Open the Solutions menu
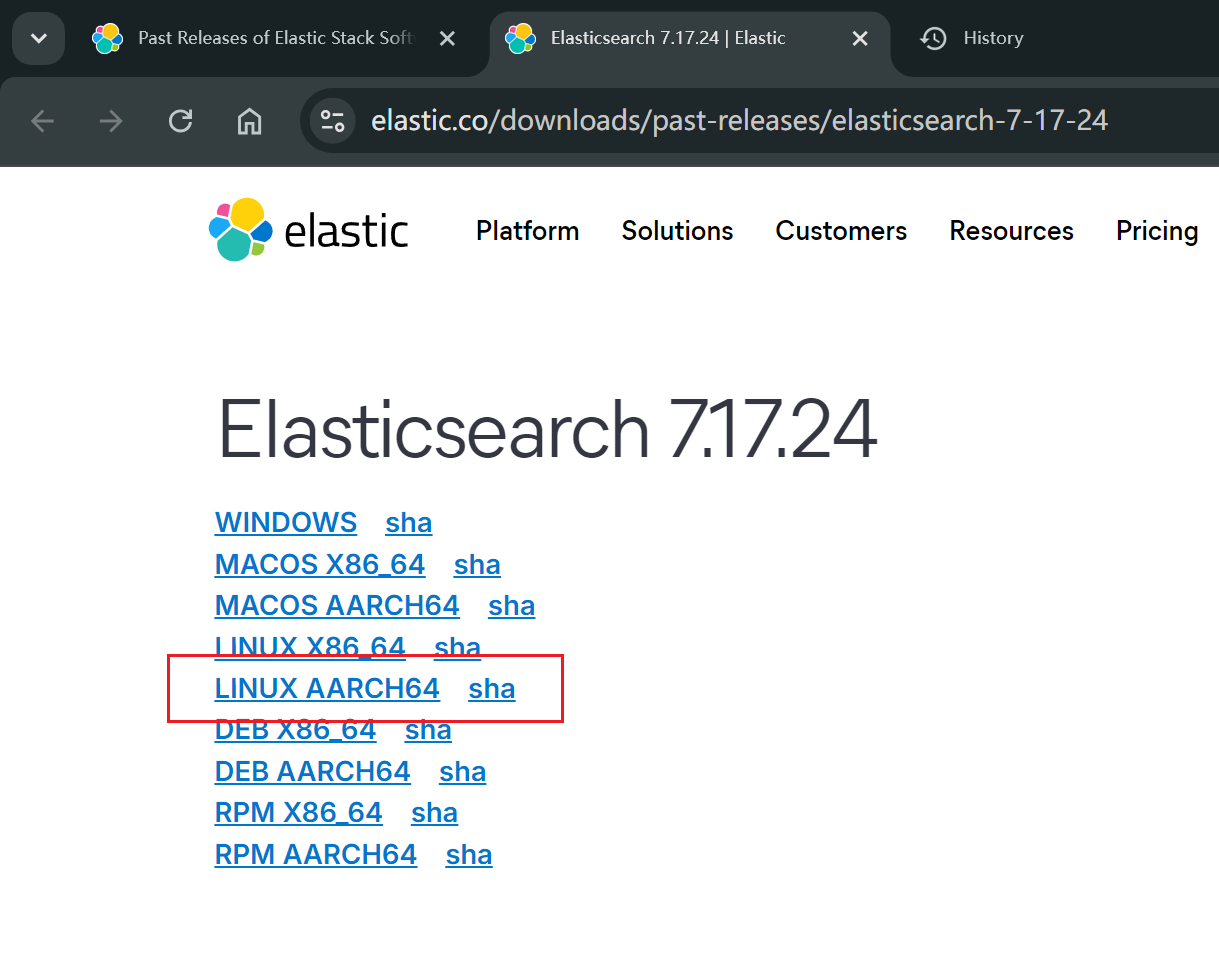 677,231
